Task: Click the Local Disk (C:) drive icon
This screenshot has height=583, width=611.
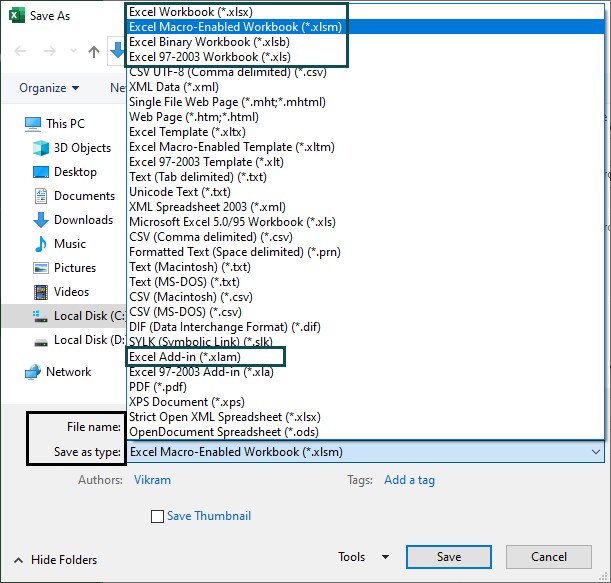Action: pyautogui.click(x=41, y=316)
